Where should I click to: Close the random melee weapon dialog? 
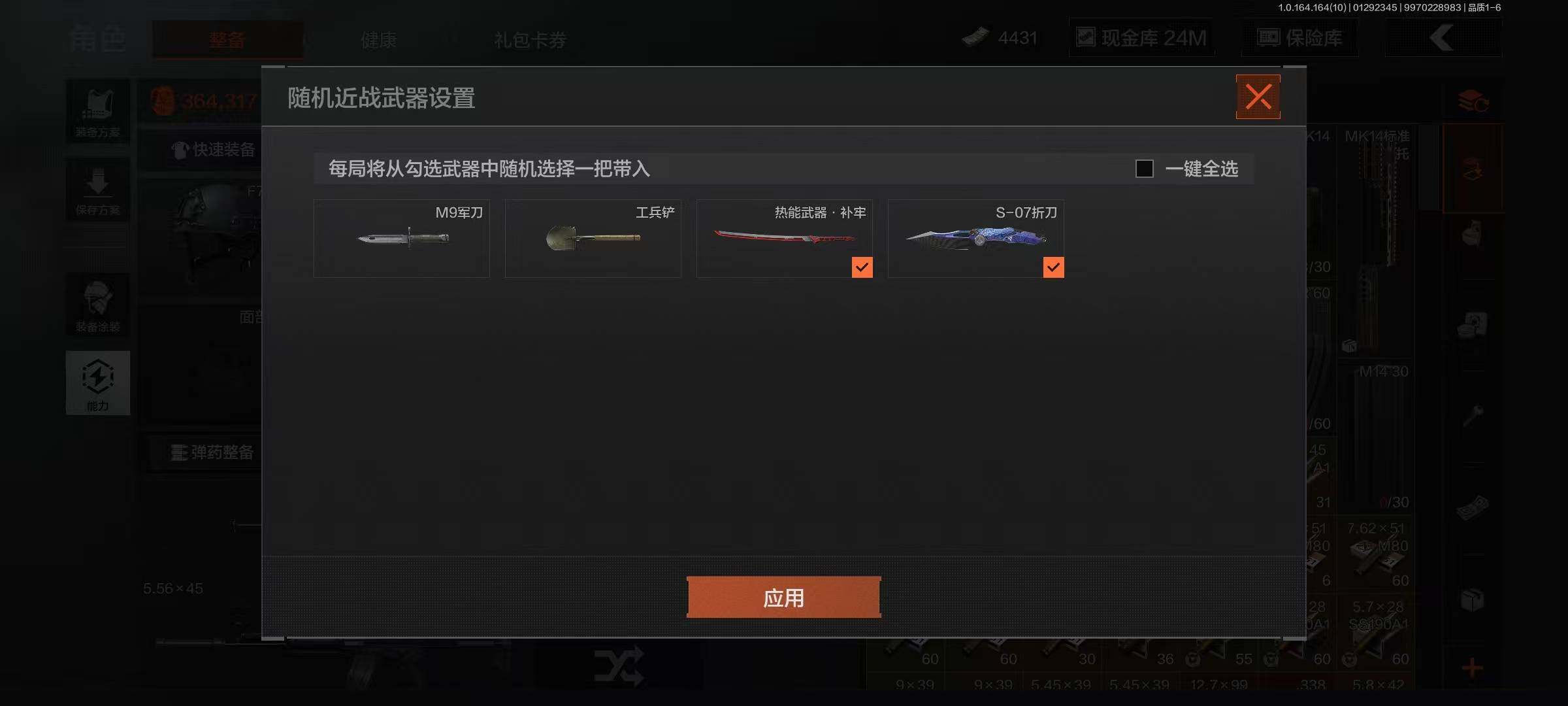pyautogui.click(x=1258, y=97)
